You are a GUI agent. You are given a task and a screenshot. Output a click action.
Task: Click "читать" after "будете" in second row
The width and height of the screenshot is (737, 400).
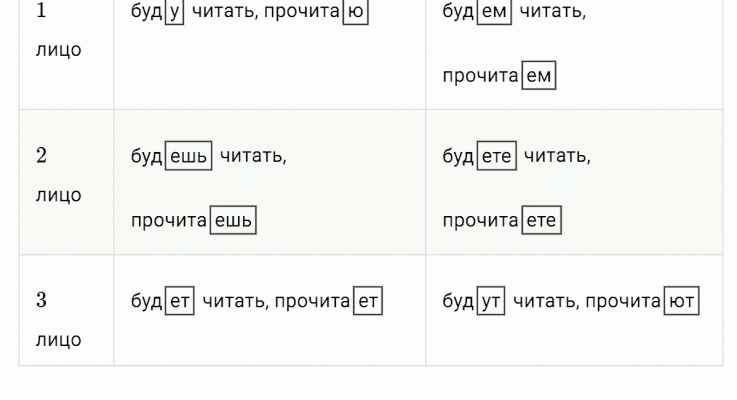click(557, 157)
